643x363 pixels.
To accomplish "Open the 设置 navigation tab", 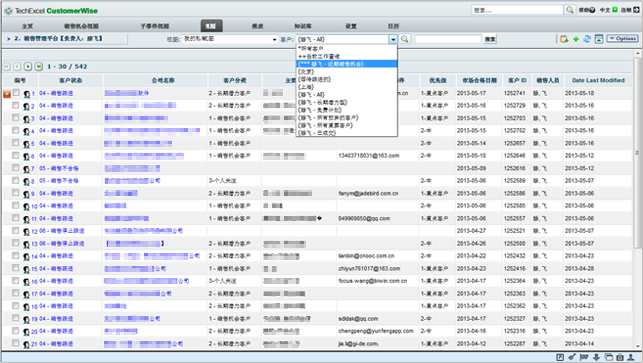I will pos(351,26).
